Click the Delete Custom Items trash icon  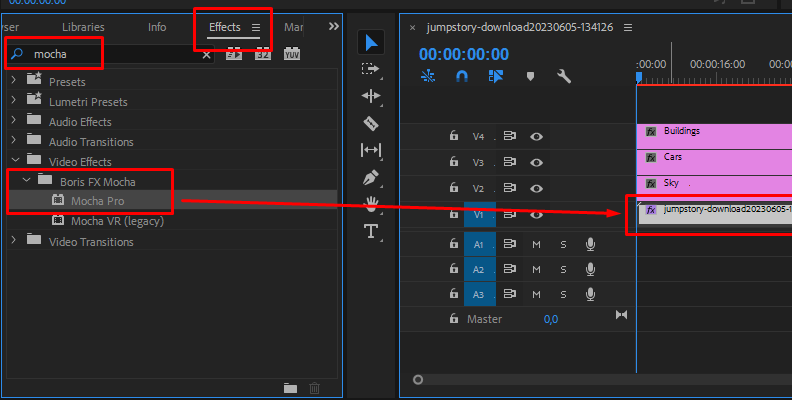tap(314, 388)
